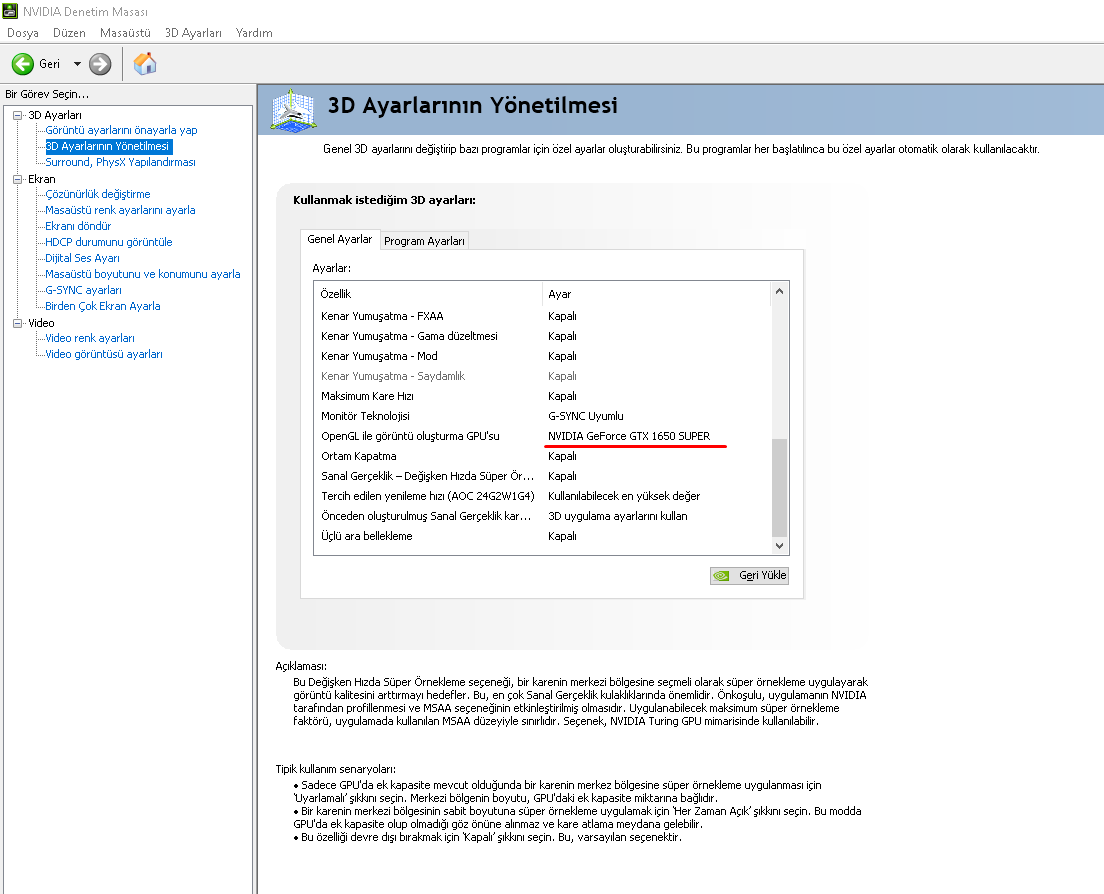Select Ortam Kapatma row
1104x894 pixels.
543,457
